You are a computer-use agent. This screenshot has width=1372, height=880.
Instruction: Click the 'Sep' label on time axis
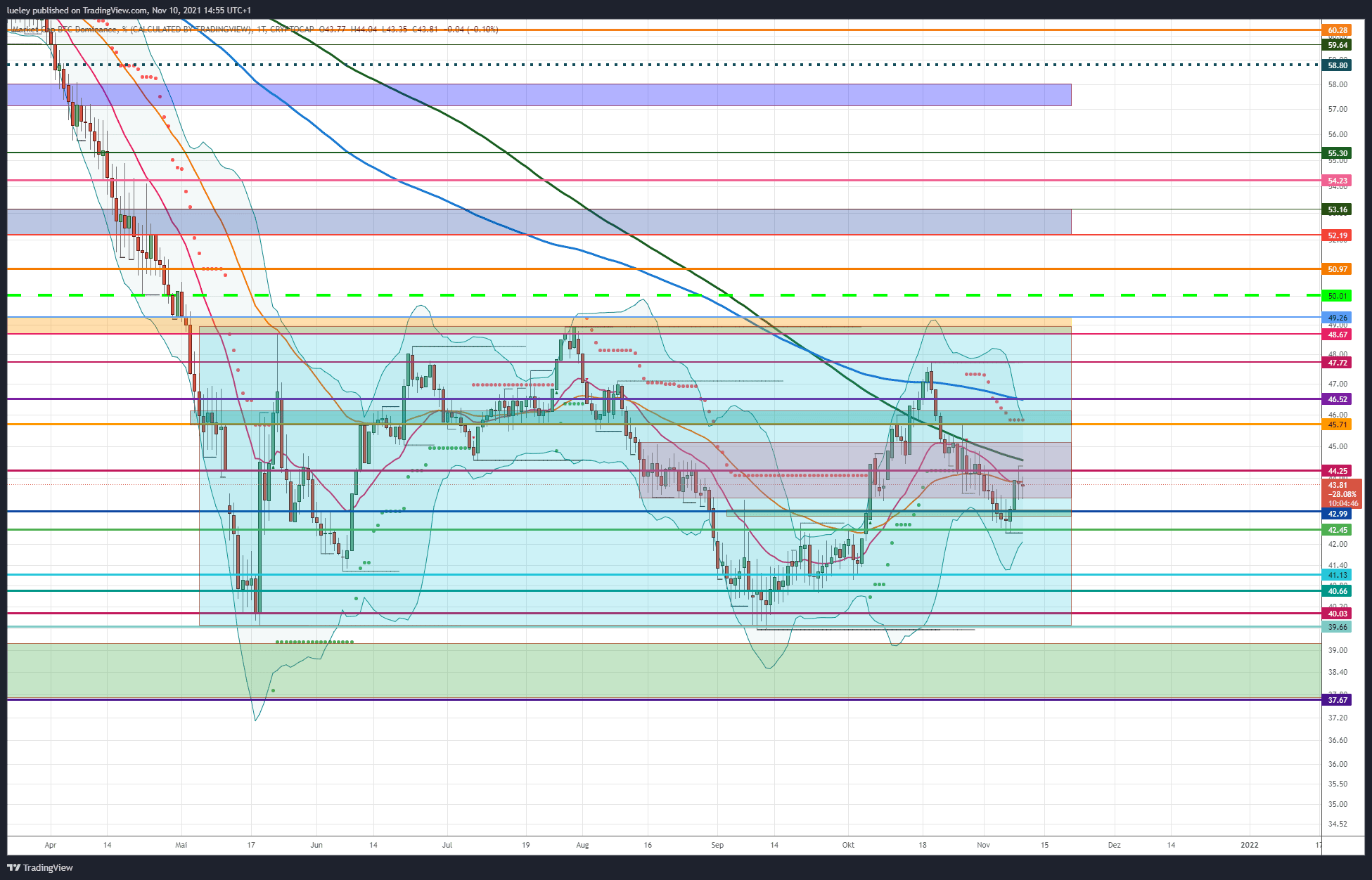point(717,845)
